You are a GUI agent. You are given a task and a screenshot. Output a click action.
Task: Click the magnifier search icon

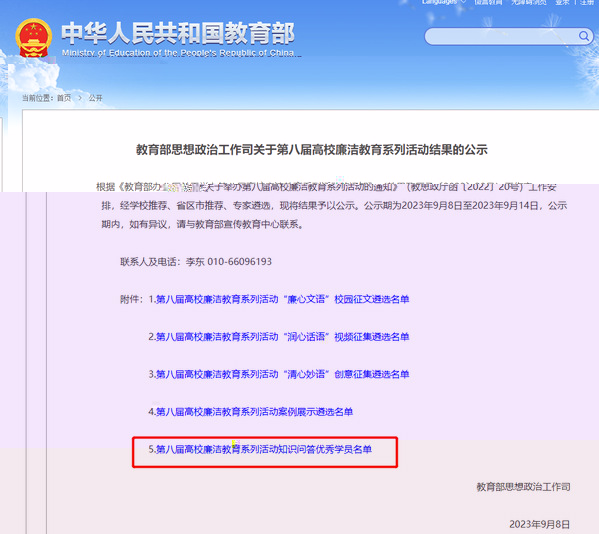coord(583,36)
